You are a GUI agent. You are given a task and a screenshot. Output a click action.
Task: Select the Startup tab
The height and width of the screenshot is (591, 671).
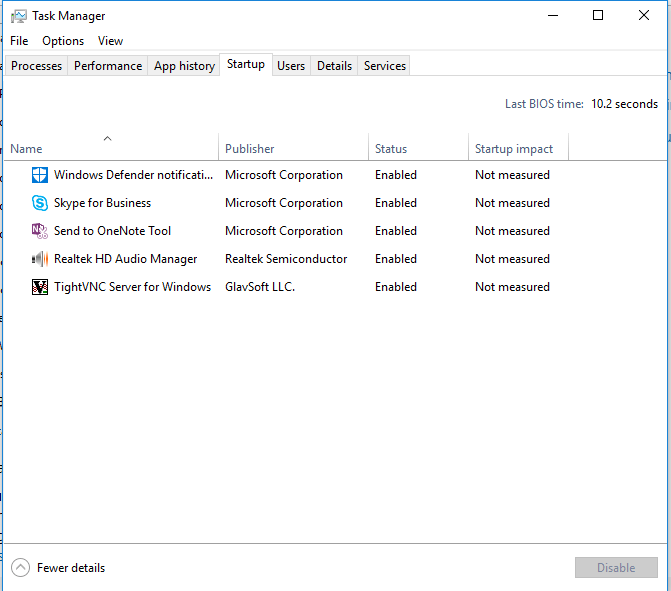246,64
